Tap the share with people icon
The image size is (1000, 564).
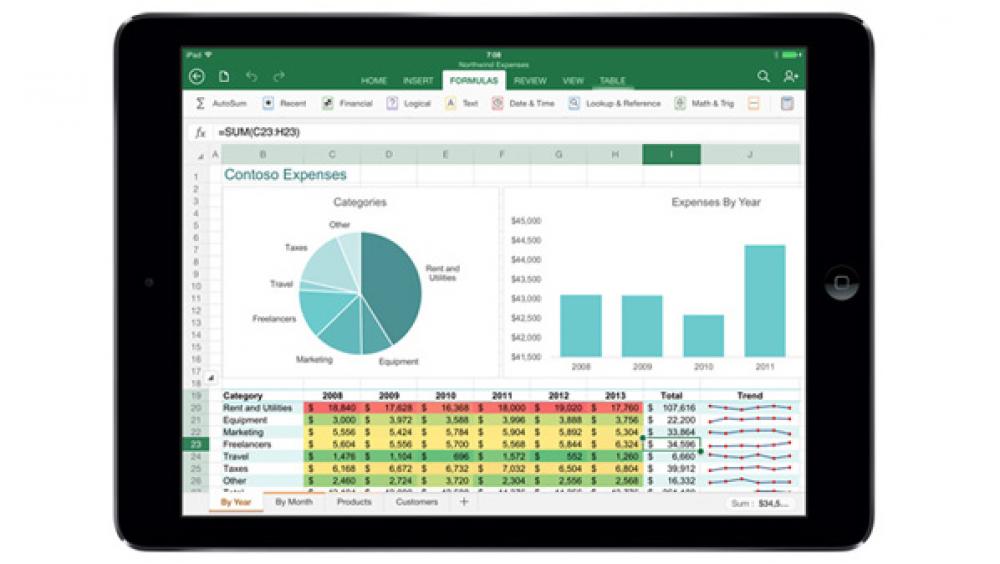[791, 77]
